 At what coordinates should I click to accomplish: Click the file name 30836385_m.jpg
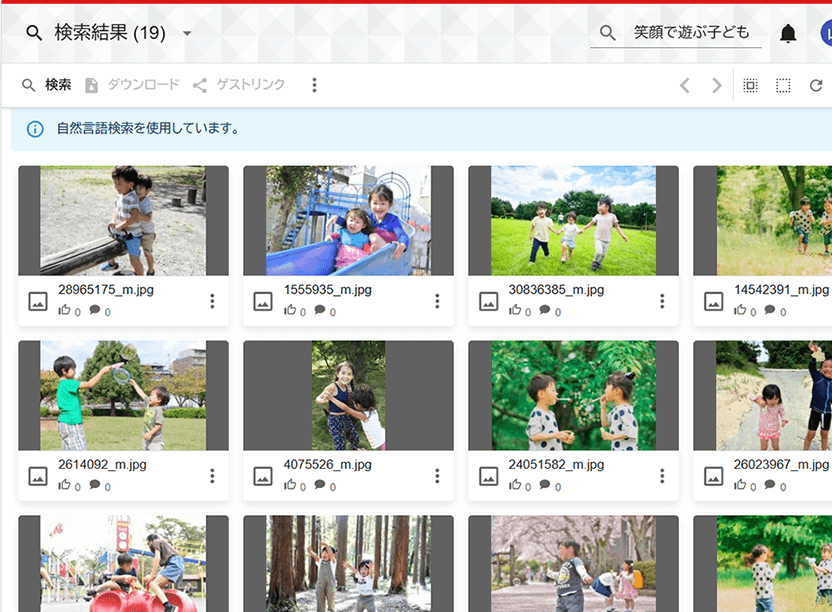pyautogui.click(x=556, y=290)
